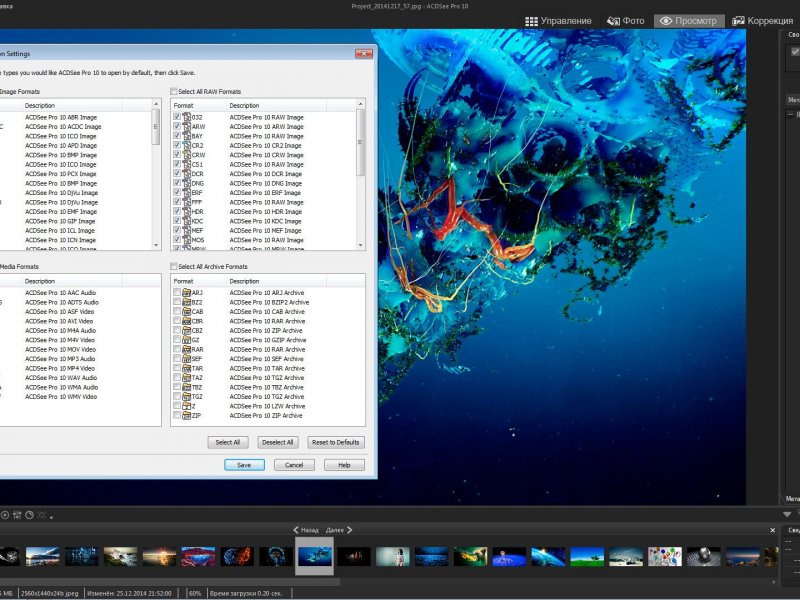Go to previous image with Назад
800x600 pixels.
click(x=306, y=530)
